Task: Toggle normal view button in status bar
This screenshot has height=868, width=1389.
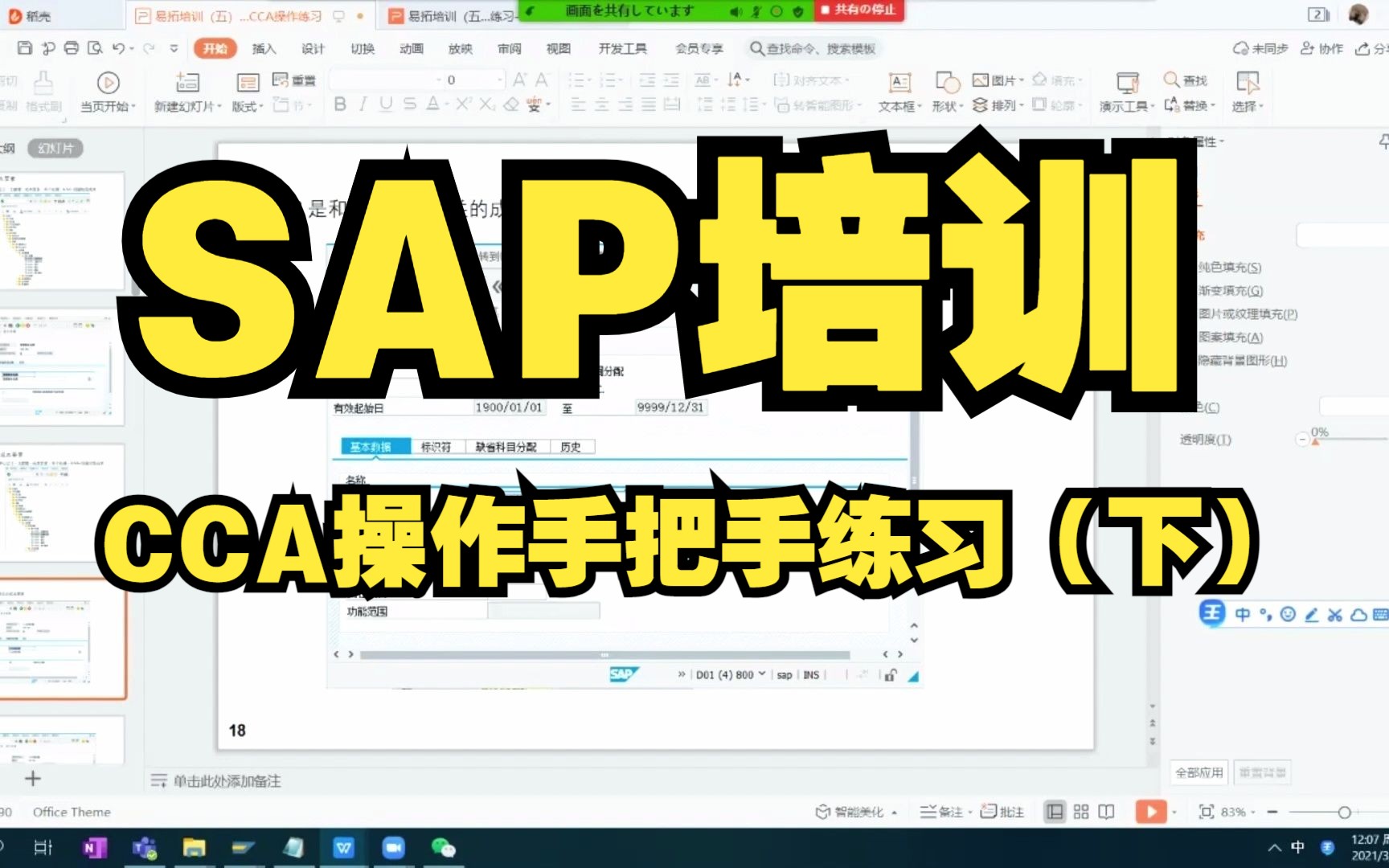Action: pos(1055,812)
